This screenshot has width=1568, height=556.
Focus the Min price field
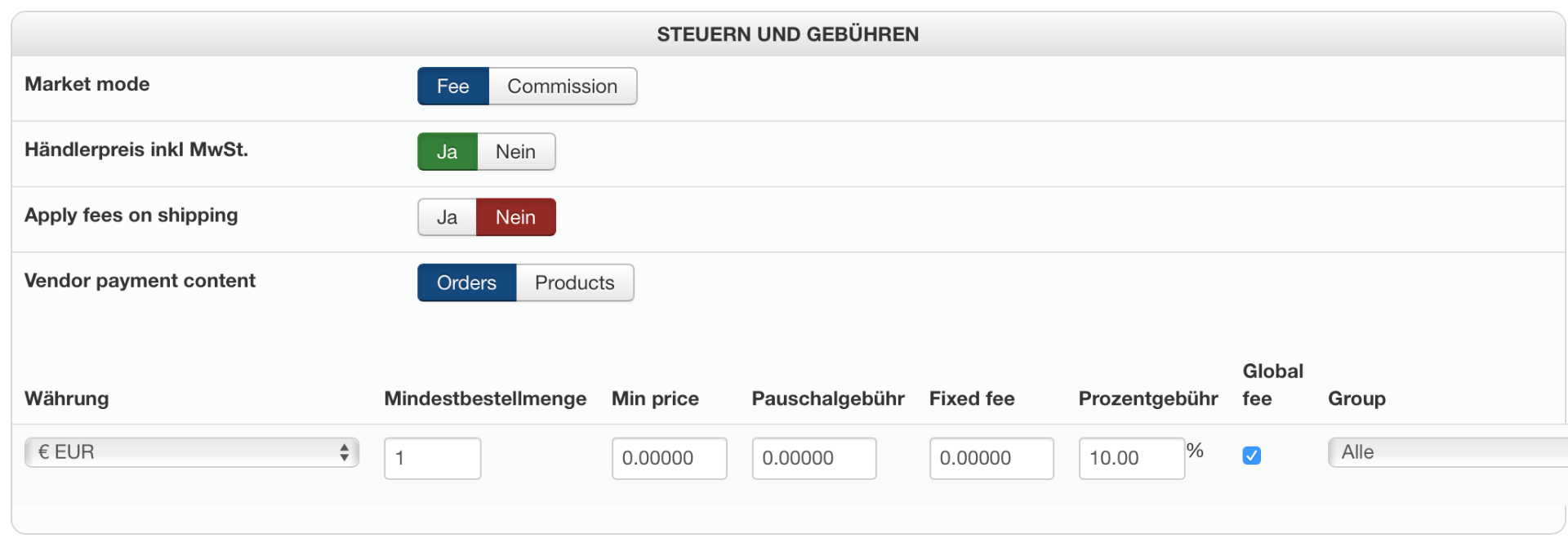click(x=669, y=458)
